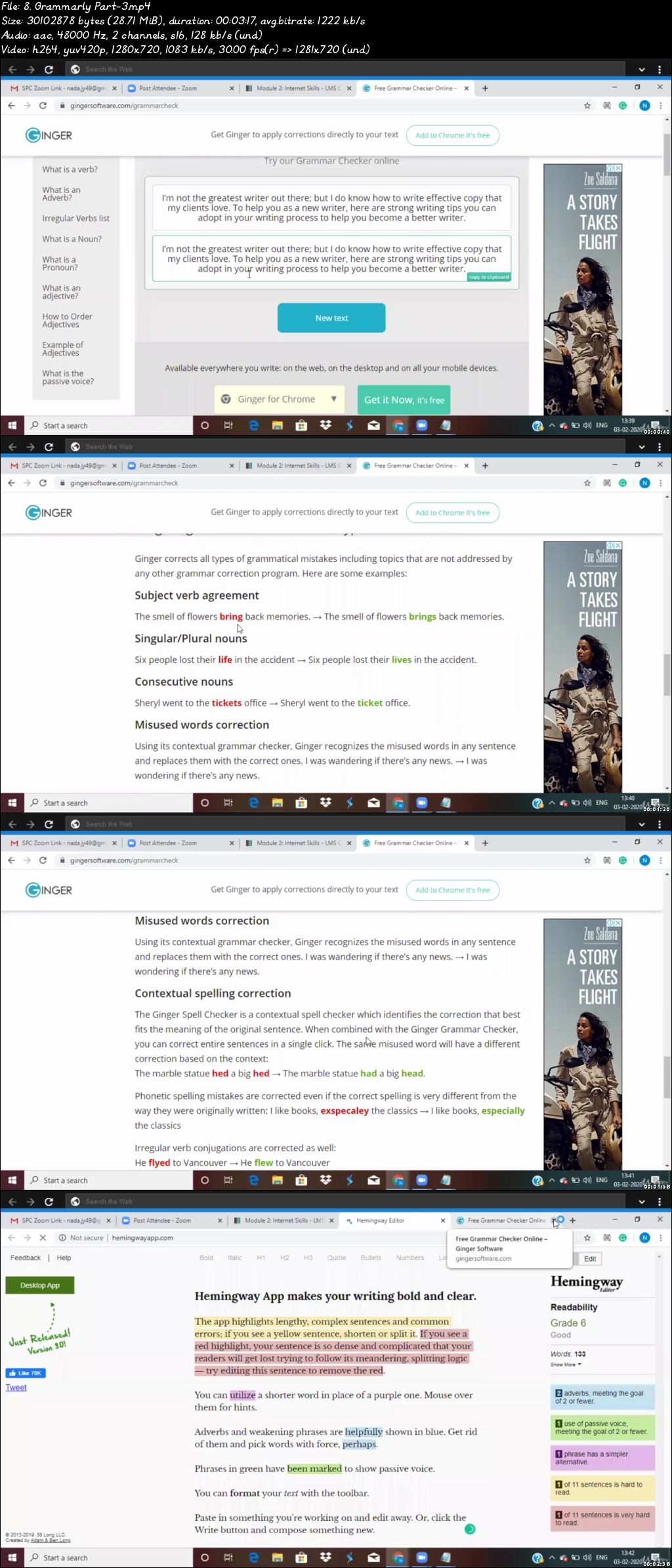Click red 'very hard to read' card
Viewport: 672px width, 1568px height.
[x=602, y=1518]
